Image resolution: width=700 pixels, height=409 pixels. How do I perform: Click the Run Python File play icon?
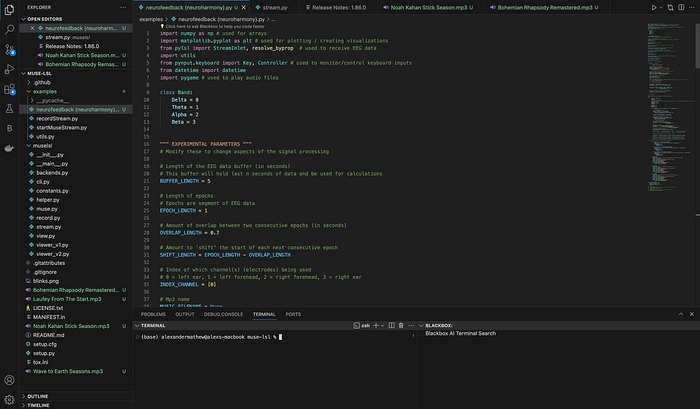(x=654, y=8)
